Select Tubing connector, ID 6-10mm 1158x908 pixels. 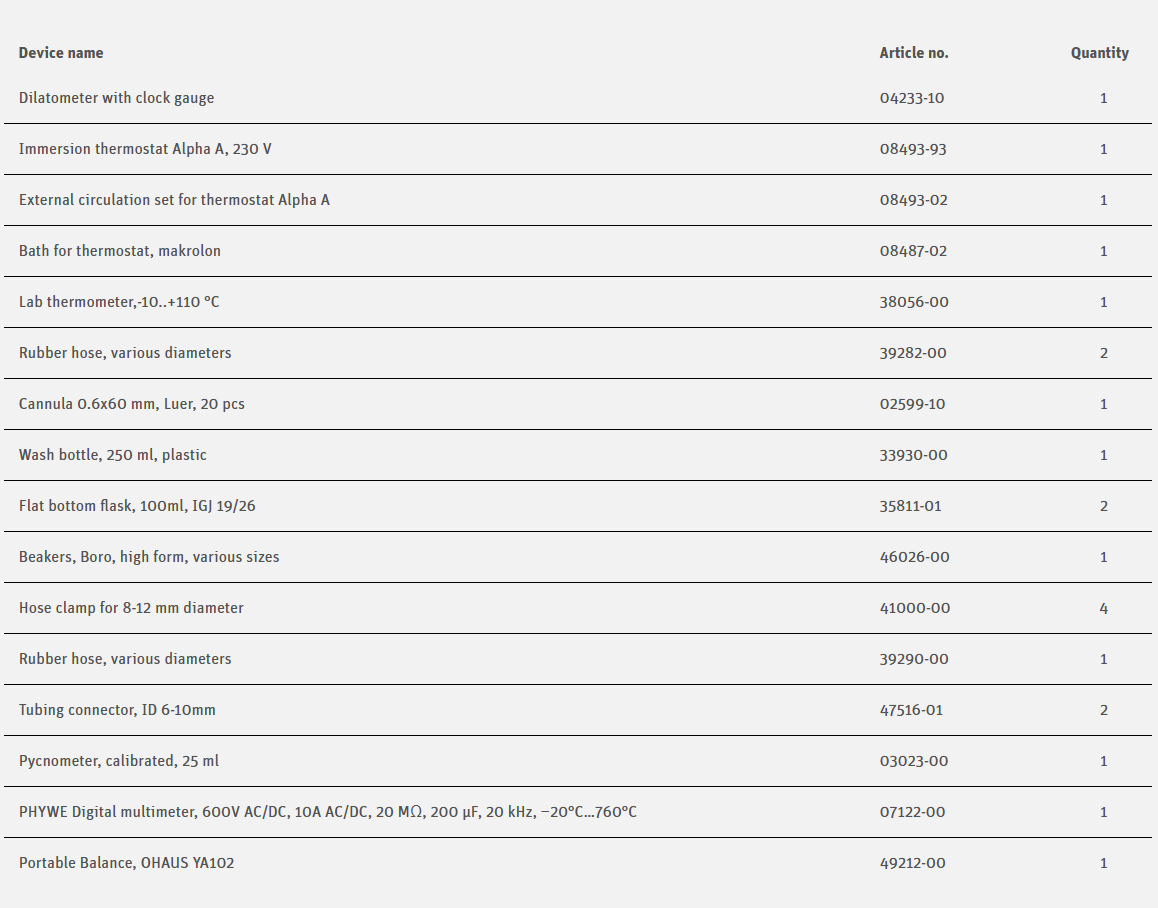117,710
